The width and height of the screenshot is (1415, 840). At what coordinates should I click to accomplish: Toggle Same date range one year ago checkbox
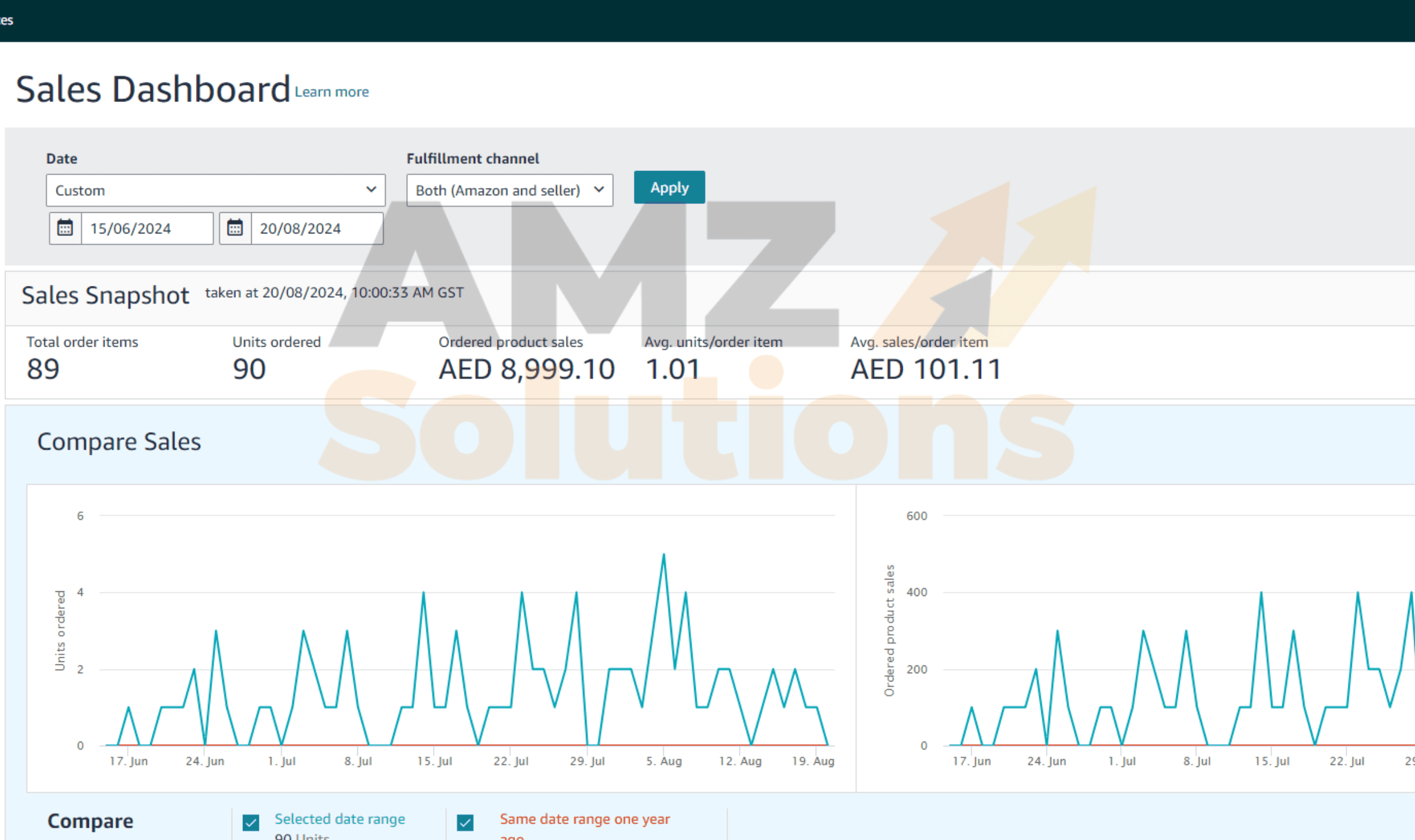point(465,822)
